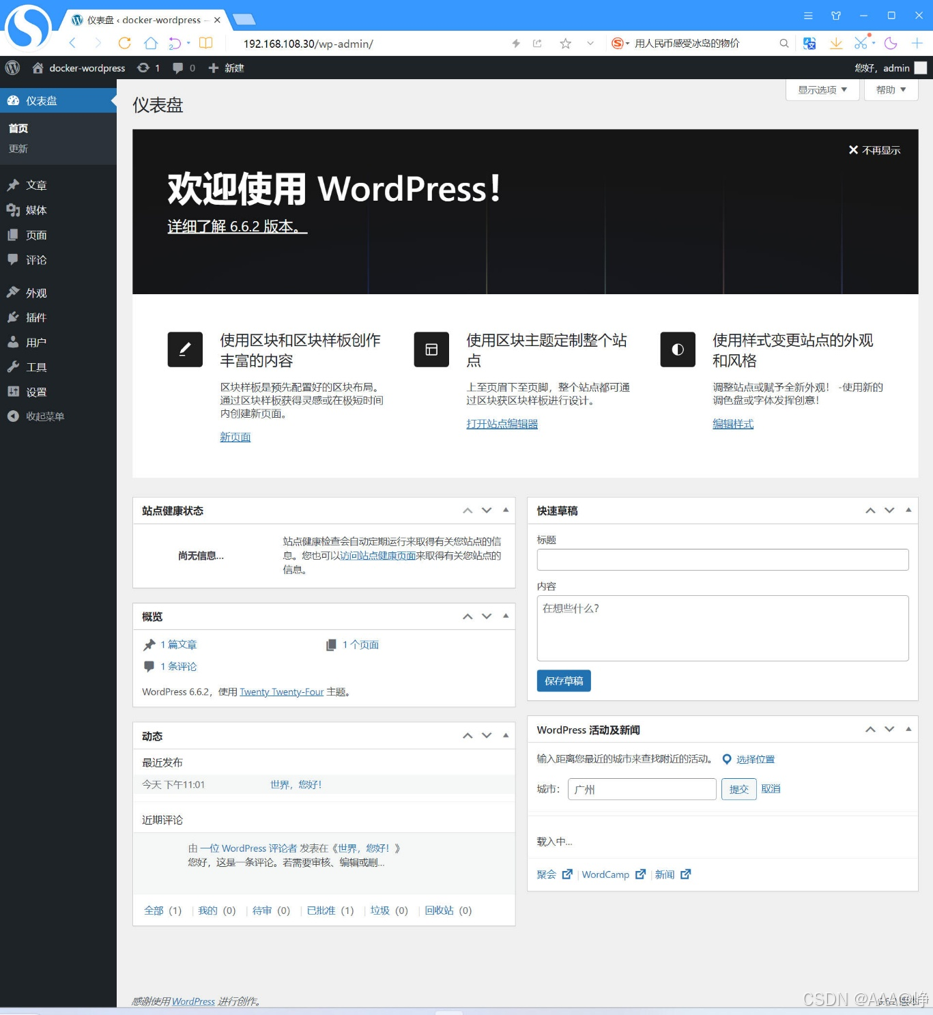Screen dimensions: 933x1015
Task: Open docker-wordpress site home link
Action: pos(78,68)
